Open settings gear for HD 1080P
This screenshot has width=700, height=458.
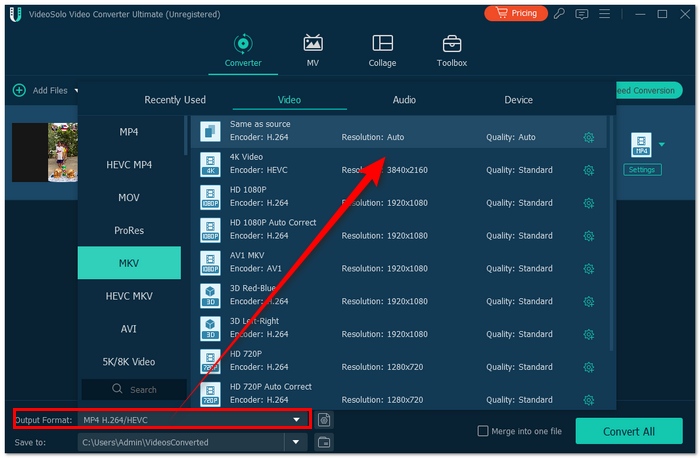coord(589,203)
